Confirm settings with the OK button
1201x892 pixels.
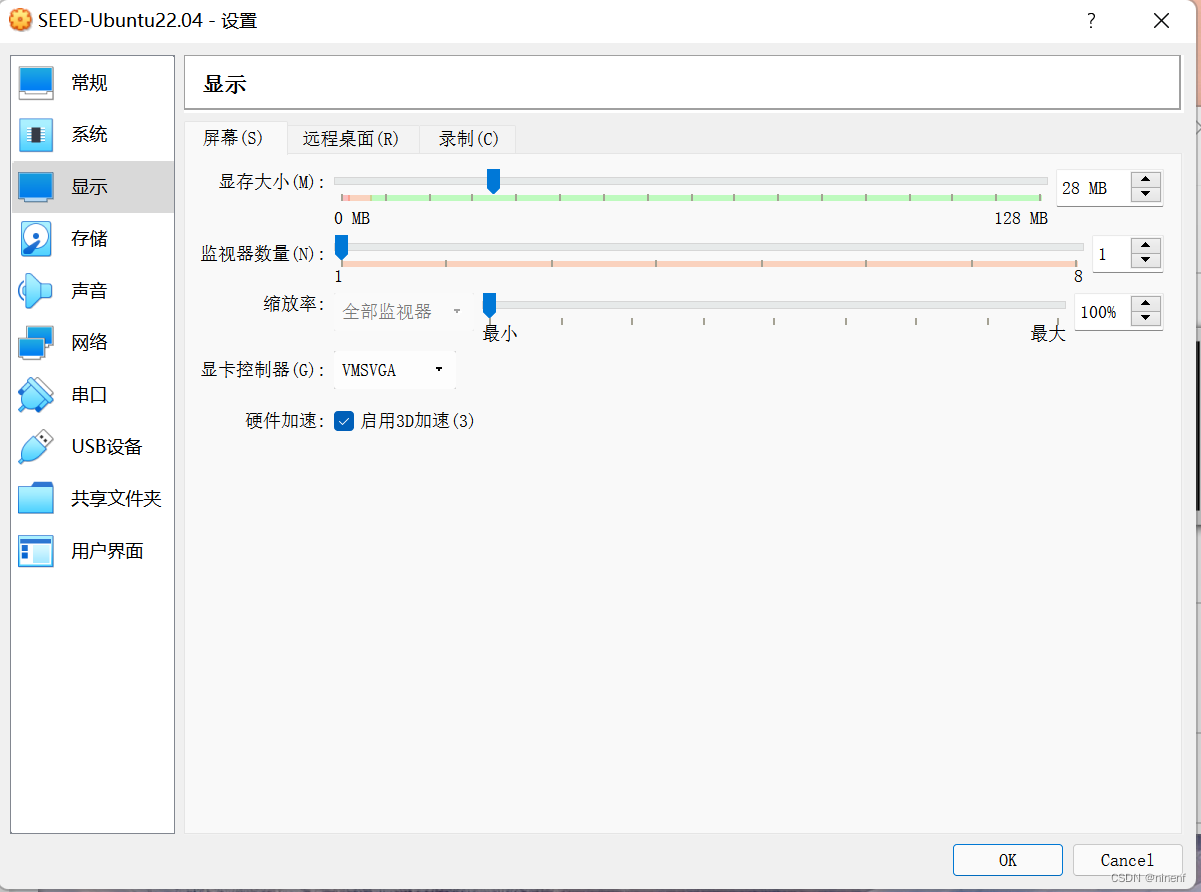pos(1008,860)
